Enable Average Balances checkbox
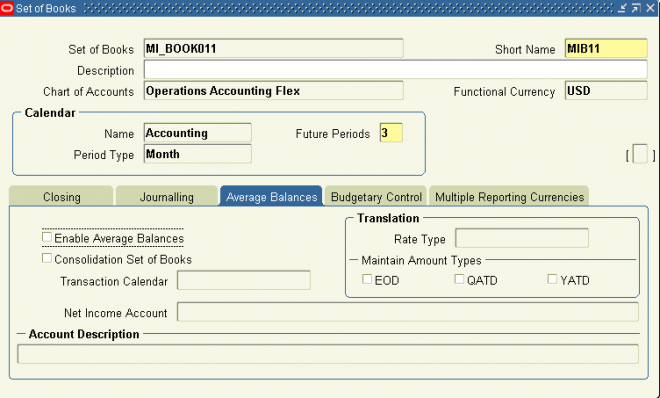Image resolution: width=660 pixels, height=398 pixels. (x=47, y=237)
